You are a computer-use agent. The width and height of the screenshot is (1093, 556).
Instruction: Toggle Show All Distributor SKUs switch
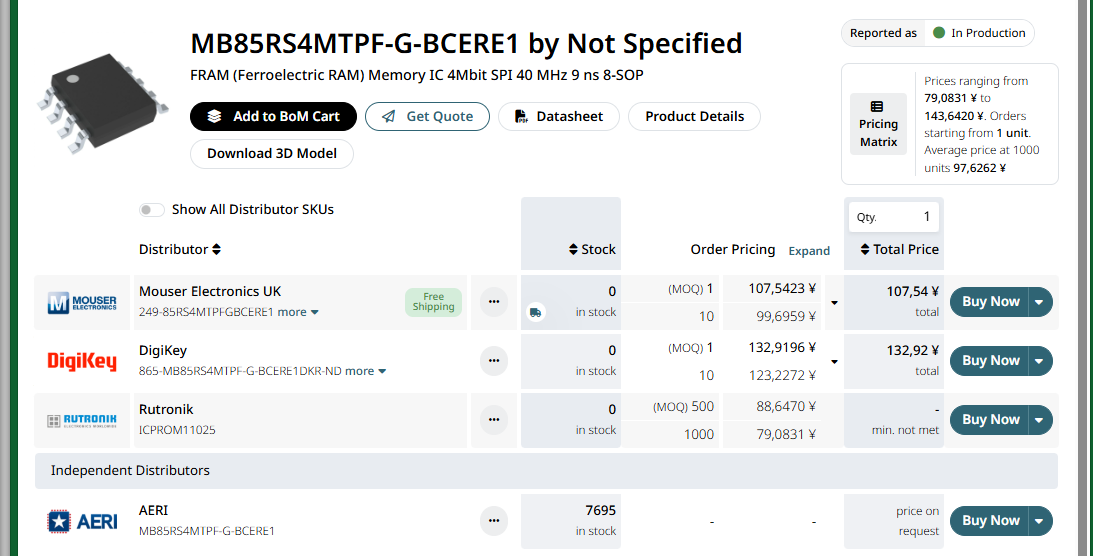[152, 210]
